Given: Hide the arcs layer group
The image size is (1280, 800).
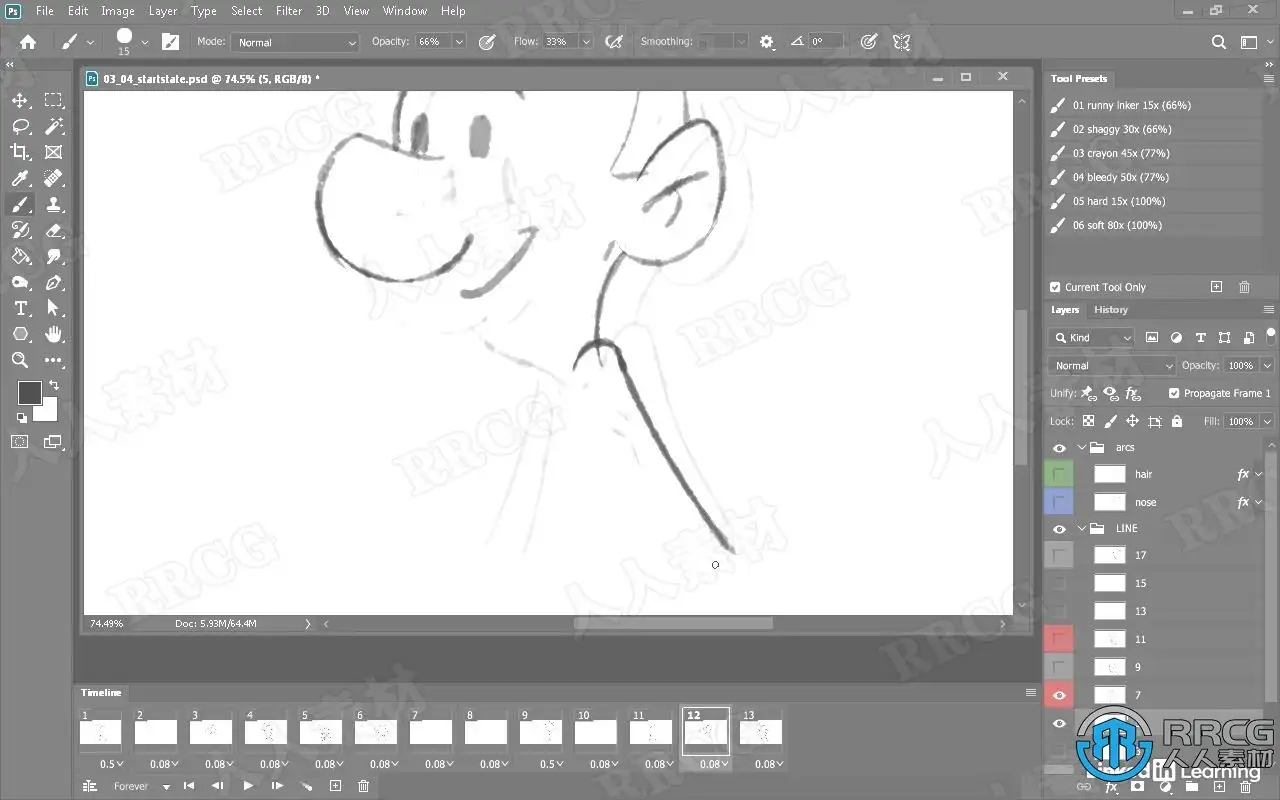Looking at the screenshot, I should tap(1059, 448).
